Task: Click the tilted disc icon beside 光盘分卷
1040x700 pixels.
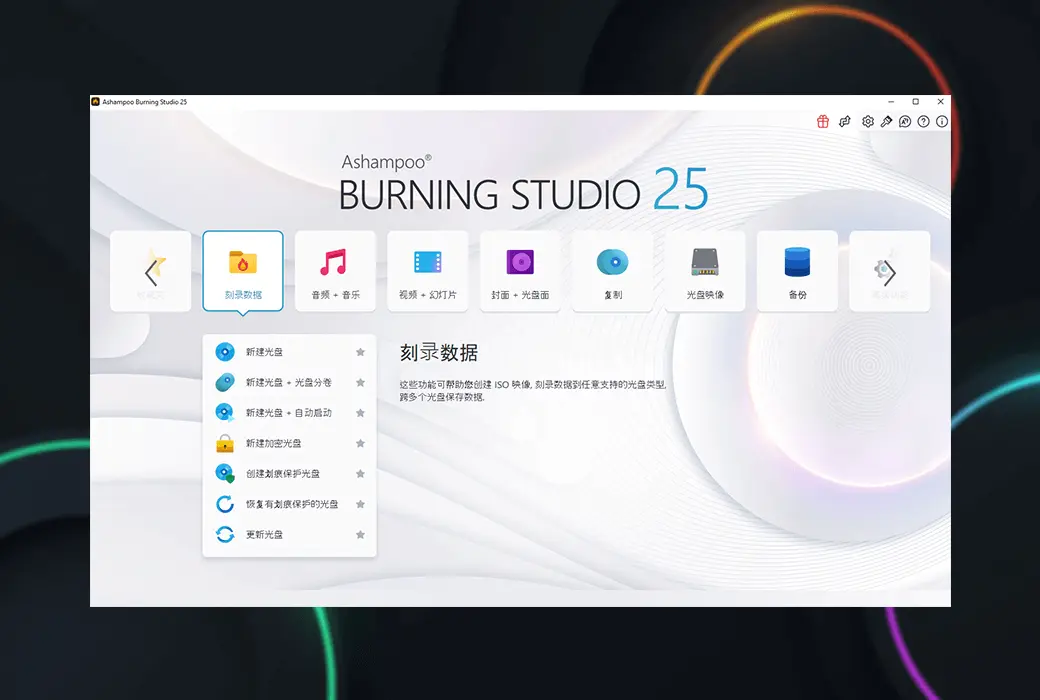Action: pyautogui.click(x=225, y=382)
